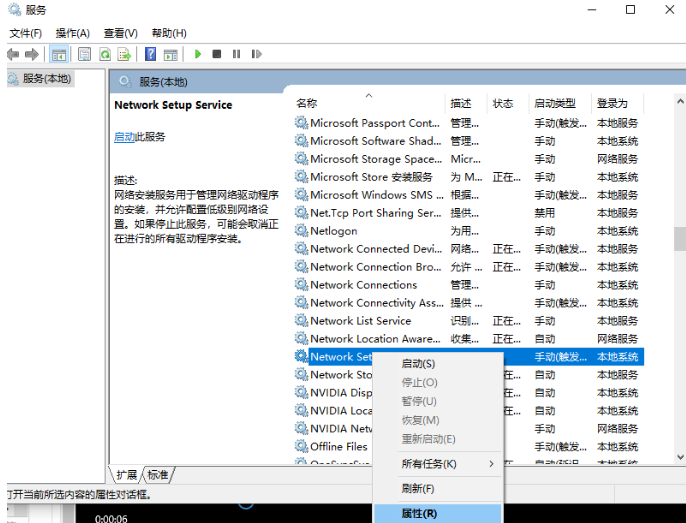The width and height of the screenshot is (686, 523).
Task: Click the back arrow in toolbar
Action: pyautogui.click(x=13, y=54)
